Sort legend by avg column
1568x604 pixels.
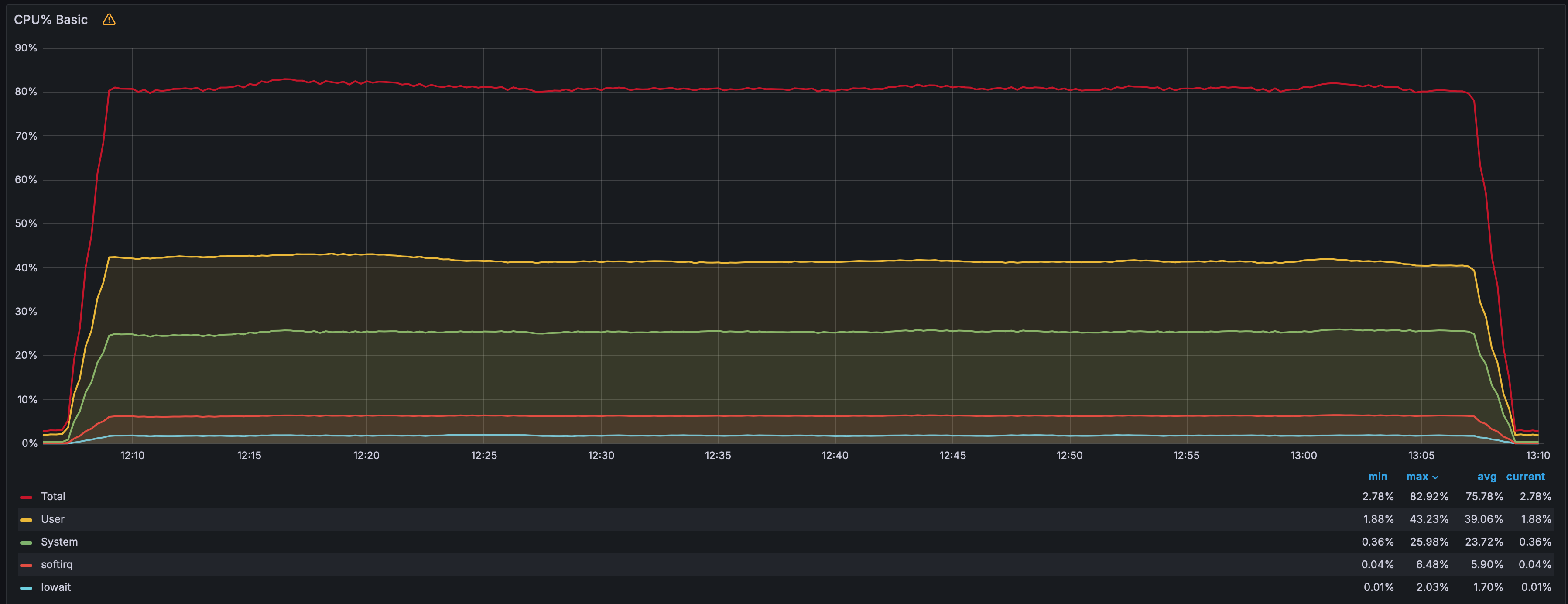coord(1487,476)
